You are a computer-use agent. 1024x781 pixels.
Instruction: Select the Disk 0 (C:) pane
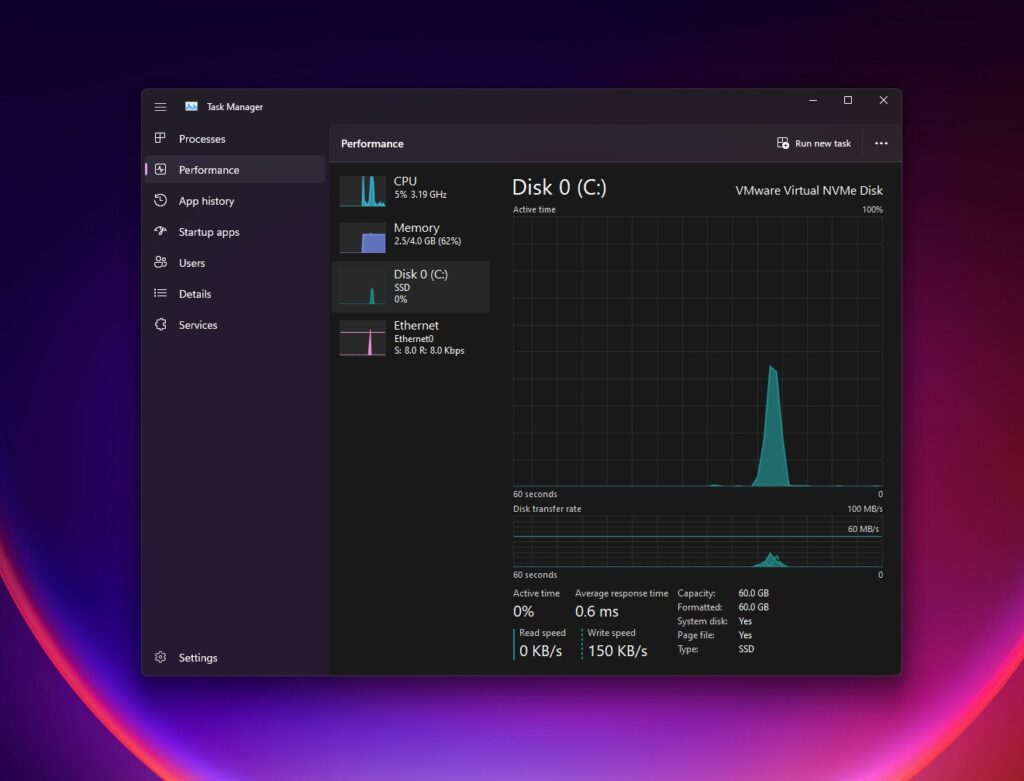(x=410, y=286)
